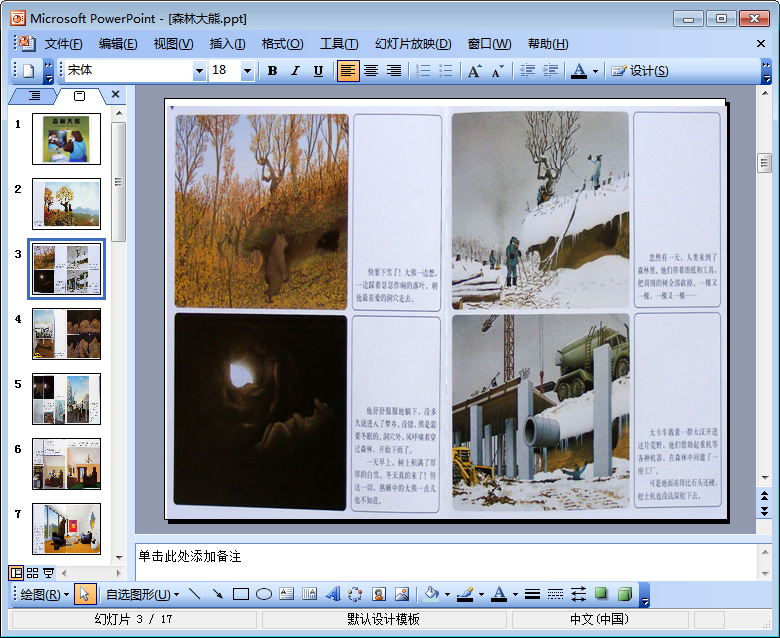780x638 pixels.
Task: Open formatting toolbar font color dropdown
Action: coord(595,71)
